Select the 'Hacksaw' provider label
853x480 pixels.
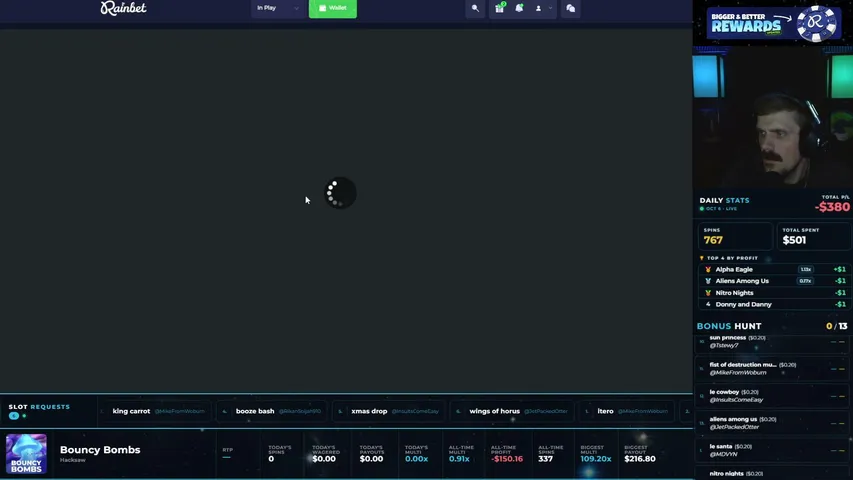[73, 460]
